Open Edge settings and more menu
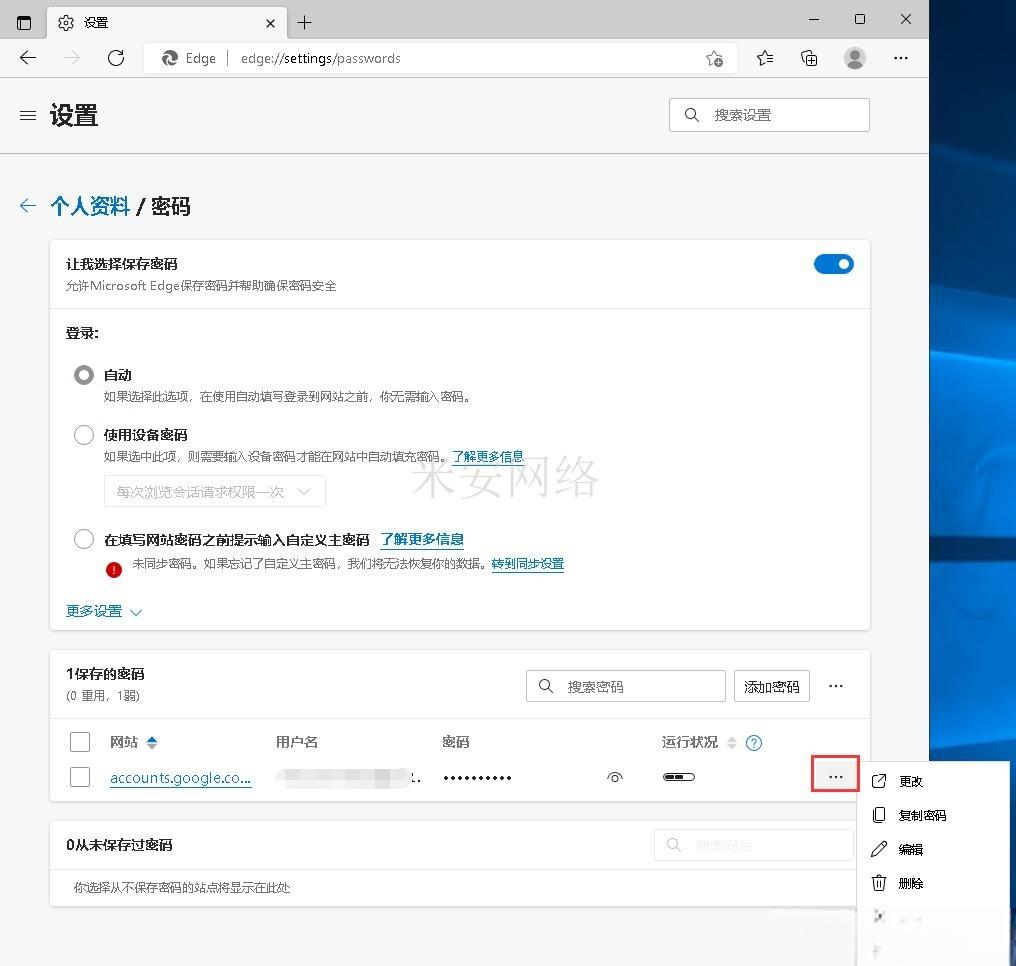 [901, 58]
